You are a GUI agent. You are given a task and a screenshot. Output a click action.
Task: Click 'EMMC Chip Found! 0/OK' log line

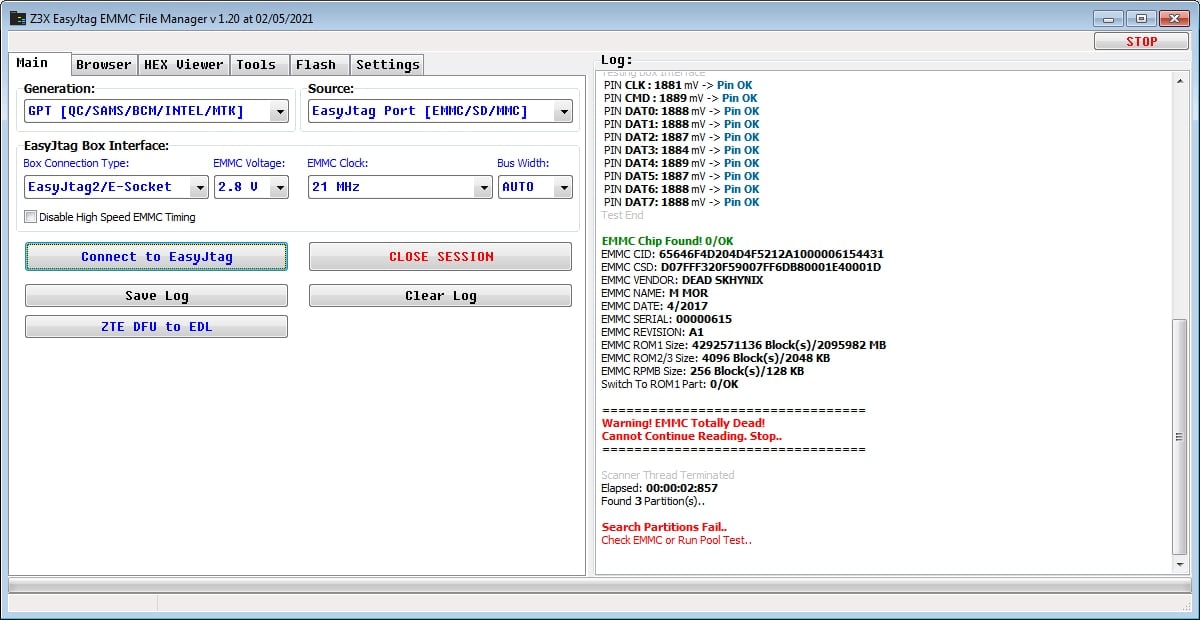tap(667, 241)
